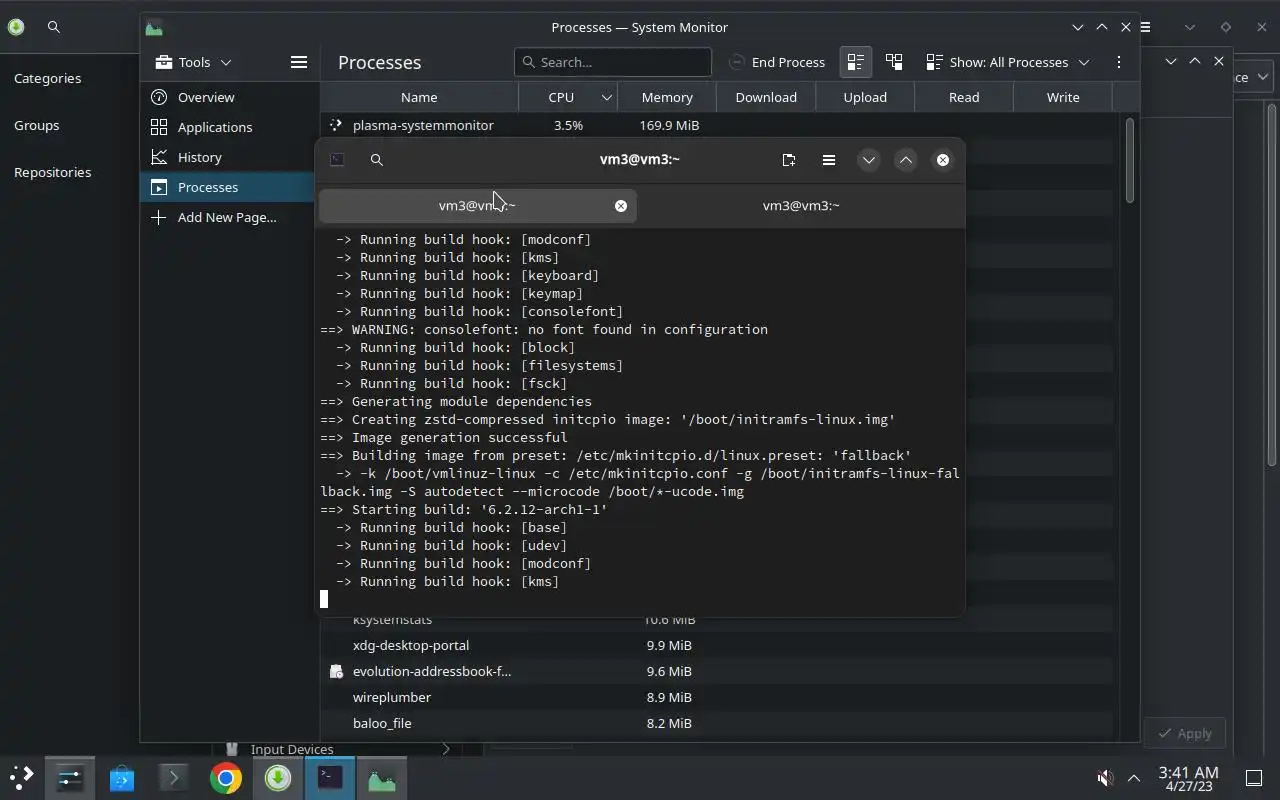The width and height of the screenshot is (1280, 800).
Task: Open application launcher in taskbar
Action: [x=21, y=777]
